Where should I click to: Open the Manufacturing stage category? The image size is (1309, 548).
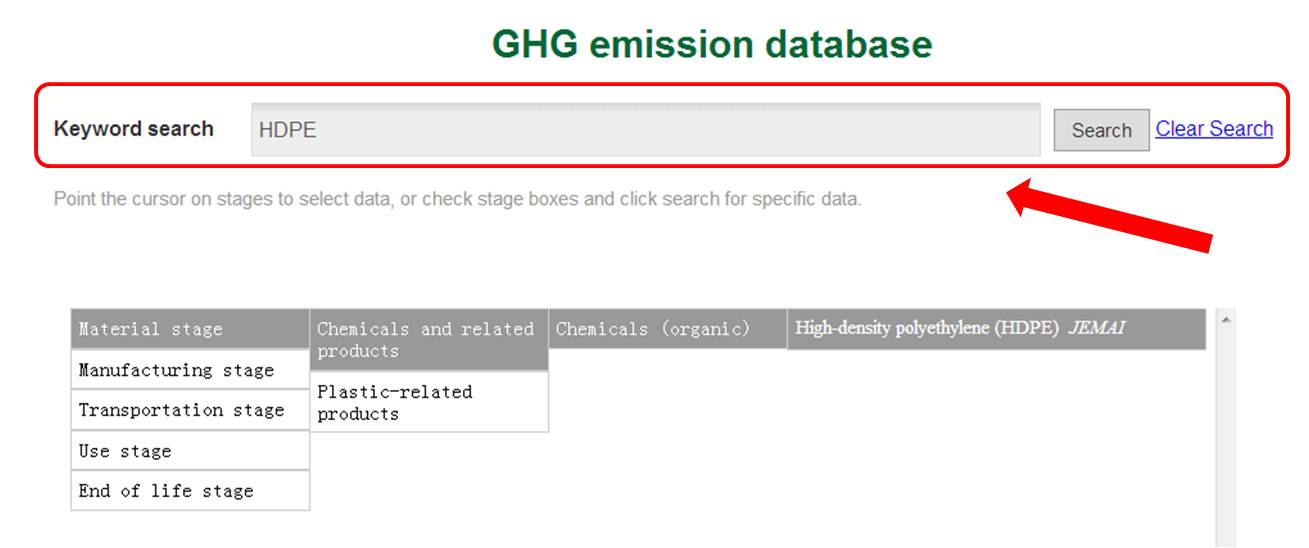point(190,370)
